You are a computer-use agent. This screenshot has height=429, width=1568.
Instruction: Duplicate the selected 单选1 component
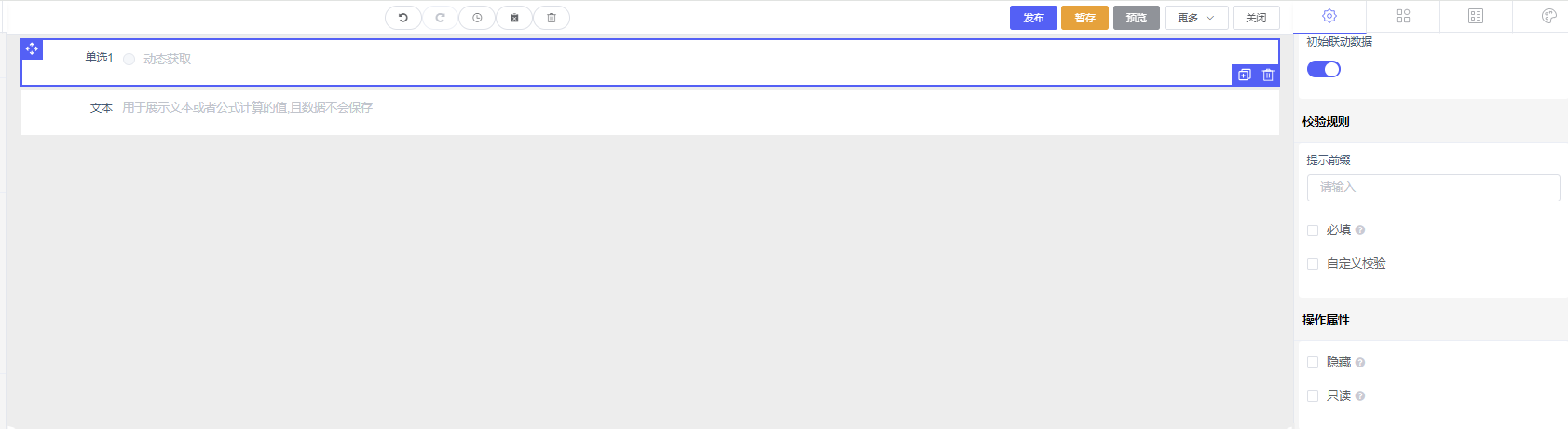click(1245, 75)
